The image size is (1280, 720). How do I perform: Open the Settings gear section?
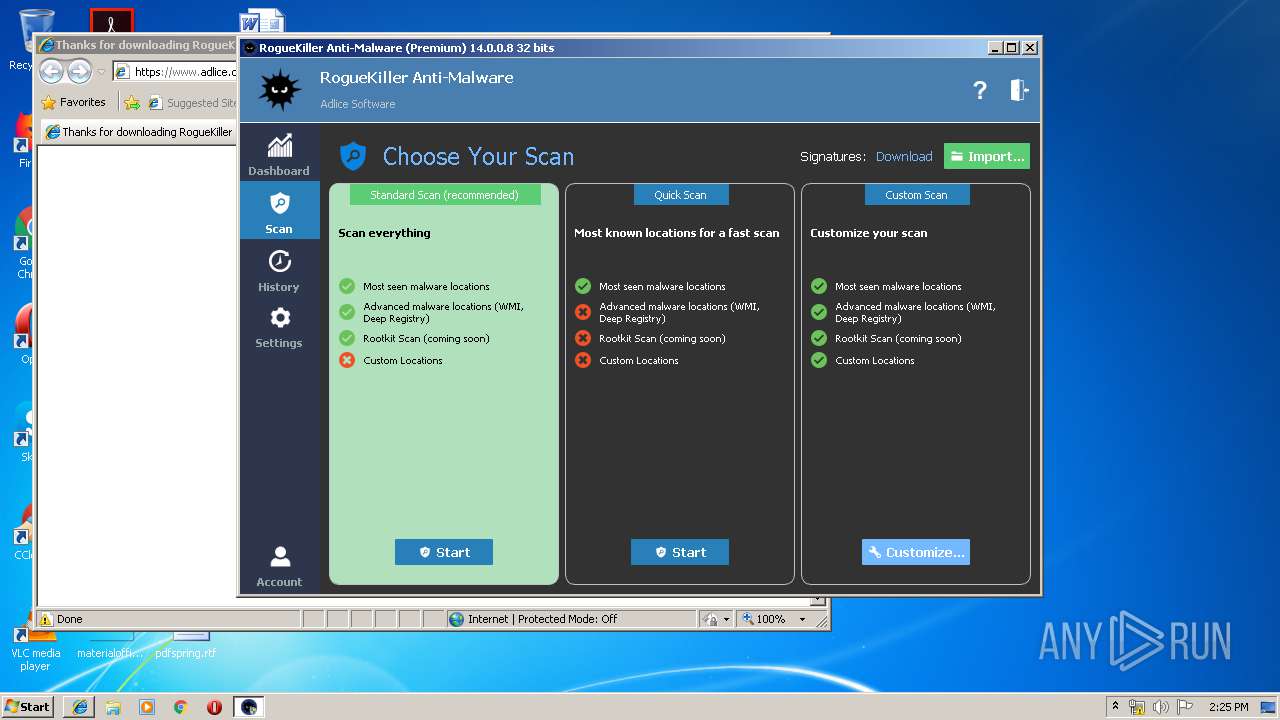[279, 327]
